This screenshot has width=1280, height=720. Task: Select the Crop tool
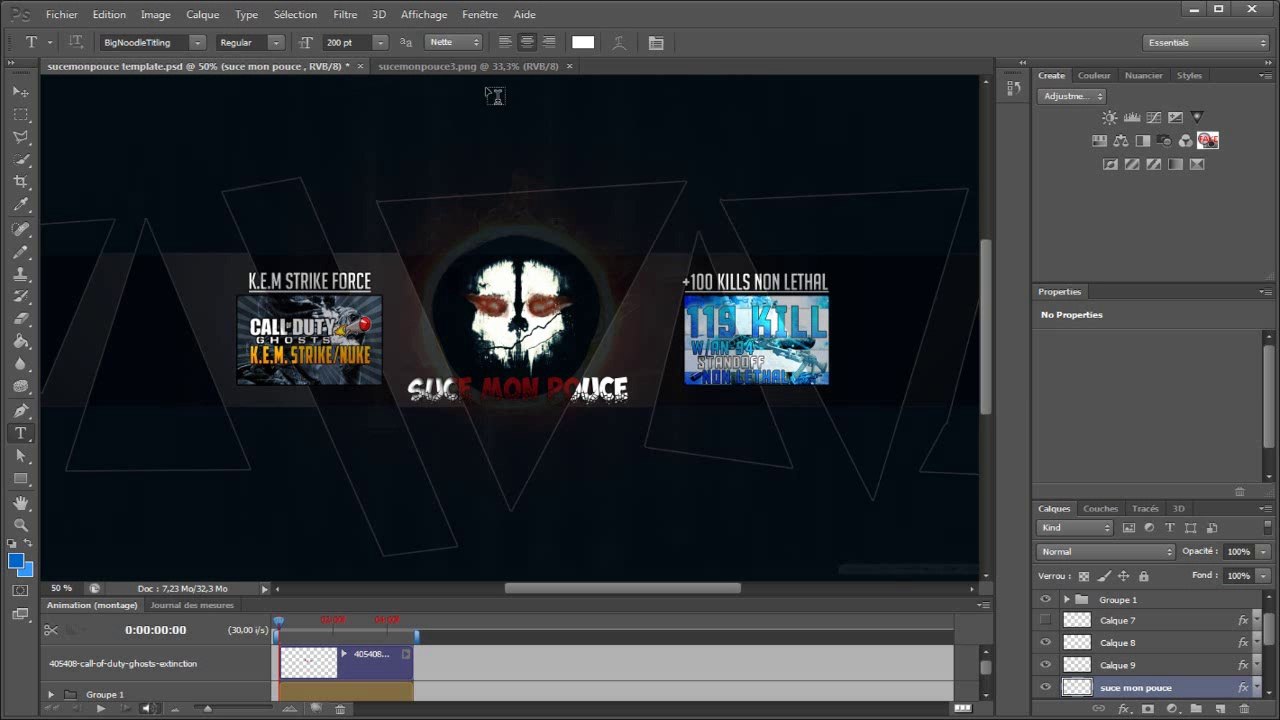point(20,182)
